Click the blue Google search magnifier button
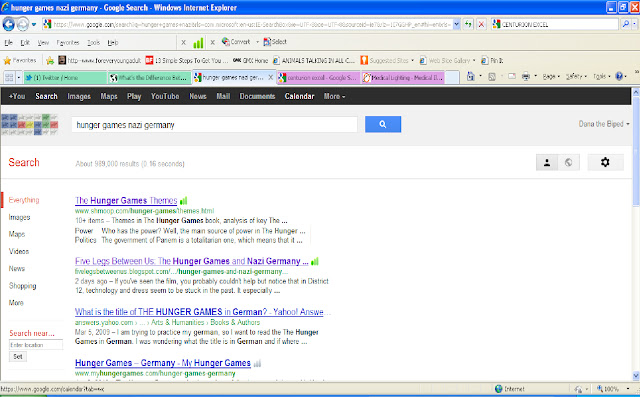This screenshot has height=397, width=640. (383, 124)
